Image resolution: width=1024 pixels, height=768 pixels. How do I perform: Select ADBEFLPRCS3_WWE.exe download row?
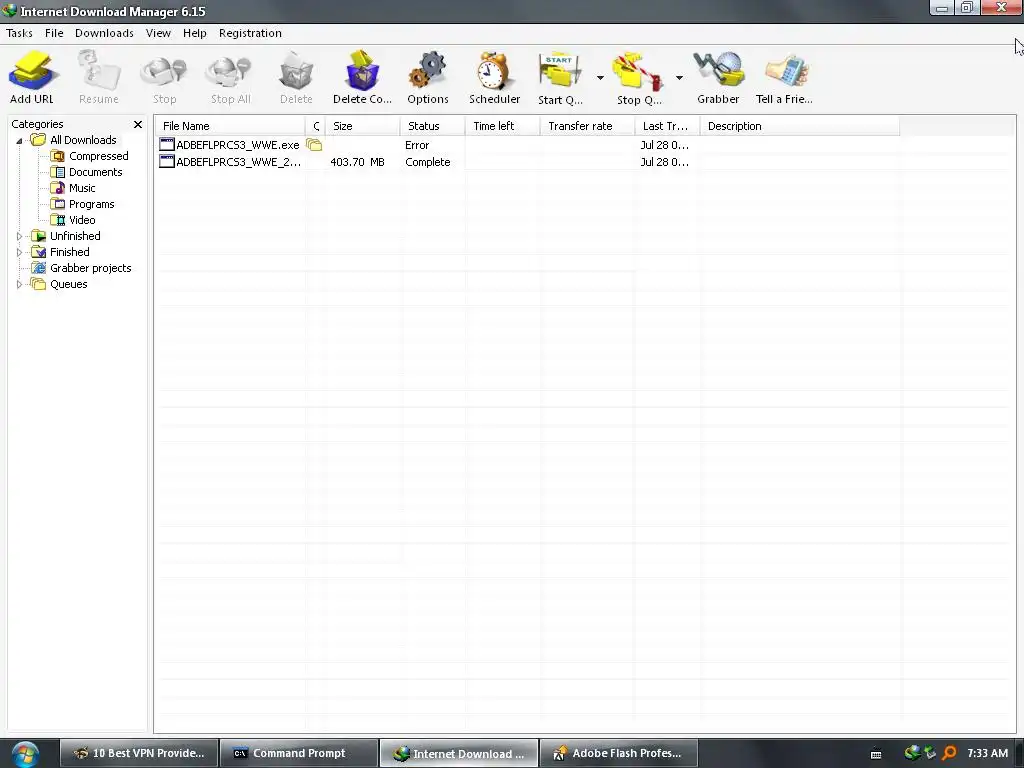pos(527,145)
